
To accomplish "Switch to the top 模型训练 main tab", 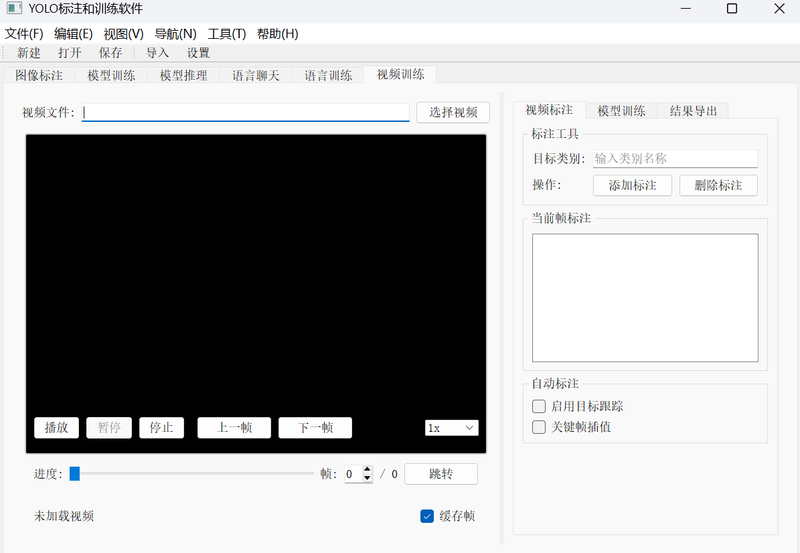I will click(x=111, y=76).
